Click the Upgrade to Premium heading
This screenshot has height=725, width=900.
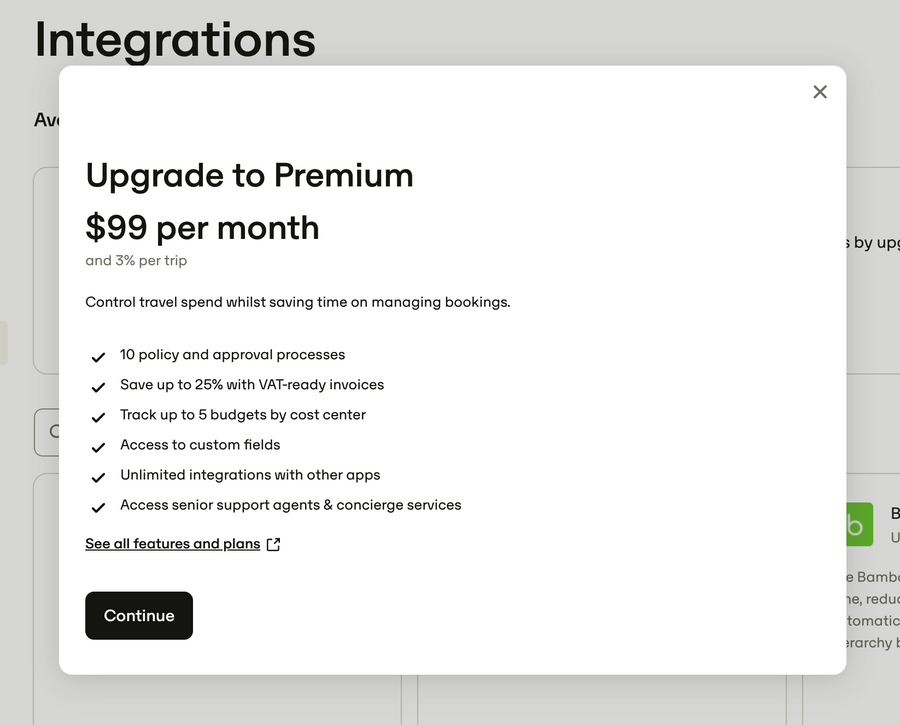tap(249, 175)
